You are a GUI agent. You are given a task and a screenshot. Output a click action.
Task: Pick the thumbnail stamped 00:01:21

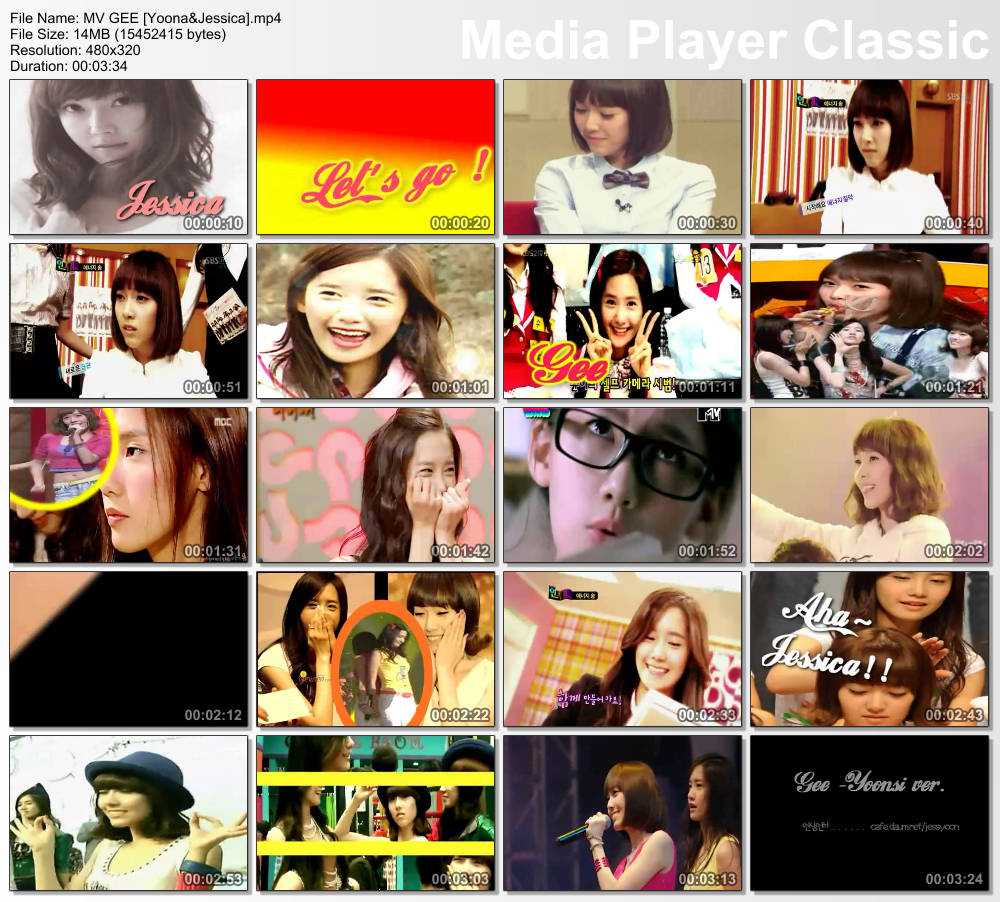(x=869, y=321)
